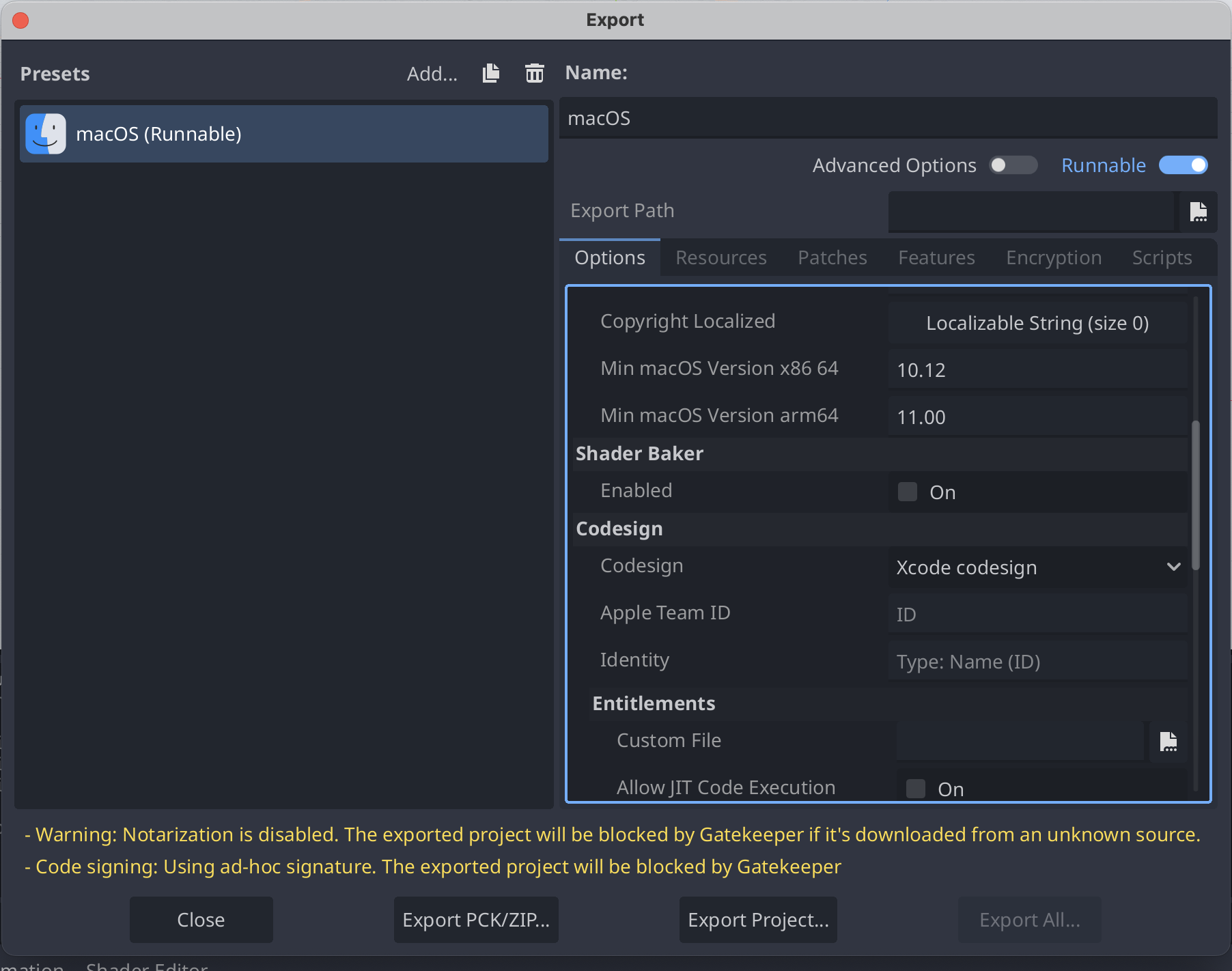1232x971 pixels.
Task: Switch to the Resources tab
Action: pos(720,258)
